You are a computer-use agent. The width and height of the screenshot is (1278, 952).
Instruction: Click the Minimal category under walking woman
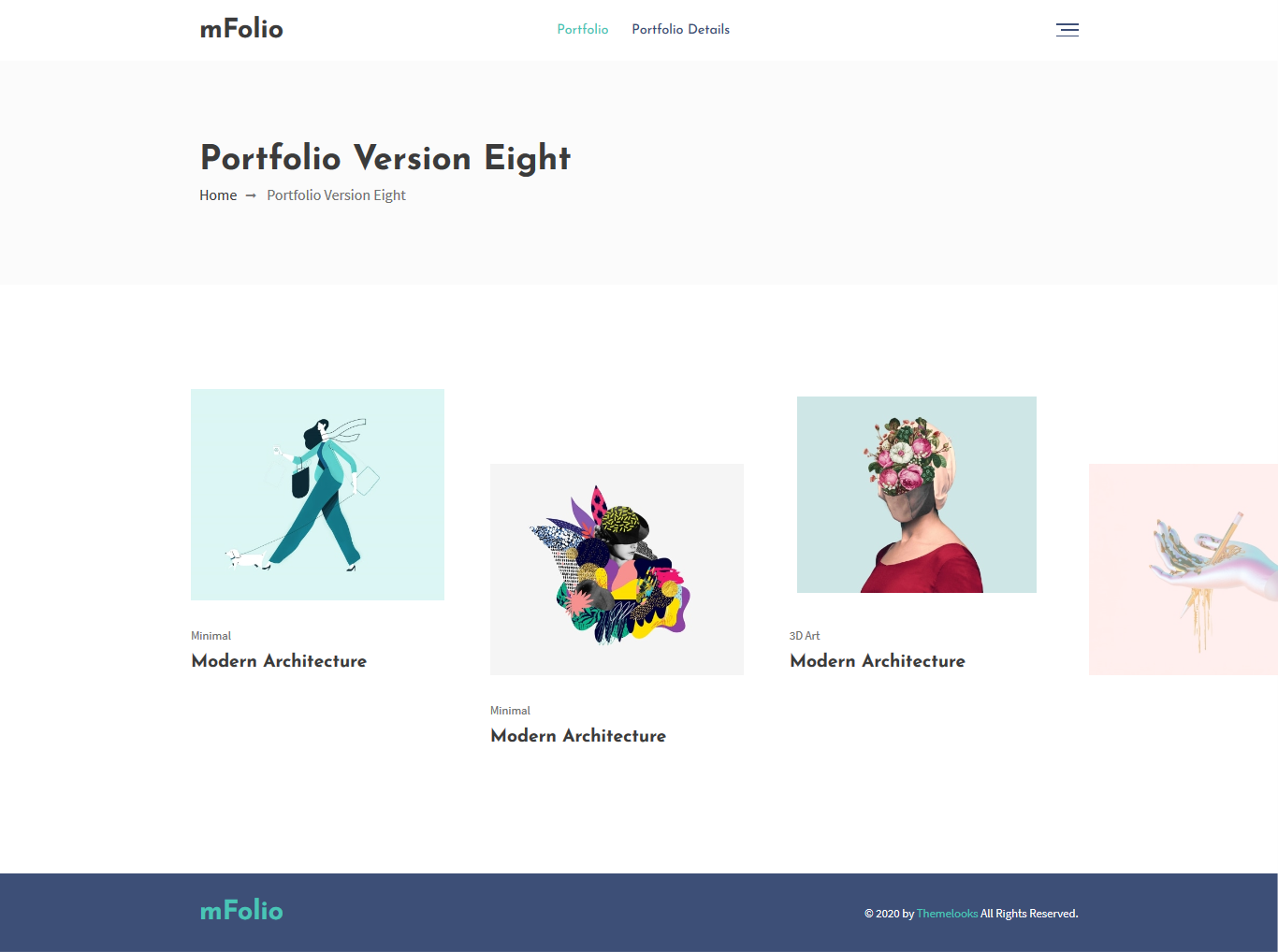pos(211,636)
